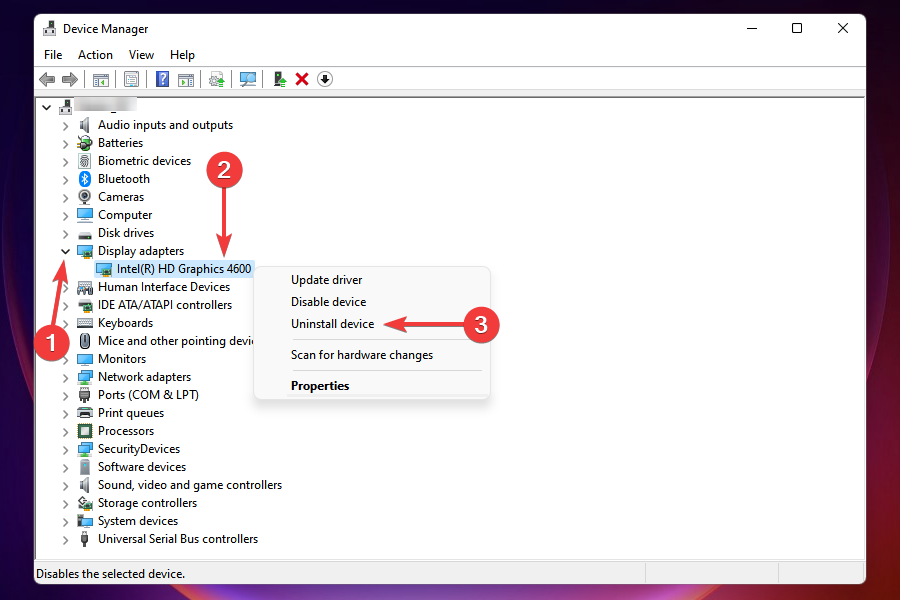Screen dimensions: 900x600
Task: Click the Disable device down-arrow toolbar icon
Action: (325, 79)
